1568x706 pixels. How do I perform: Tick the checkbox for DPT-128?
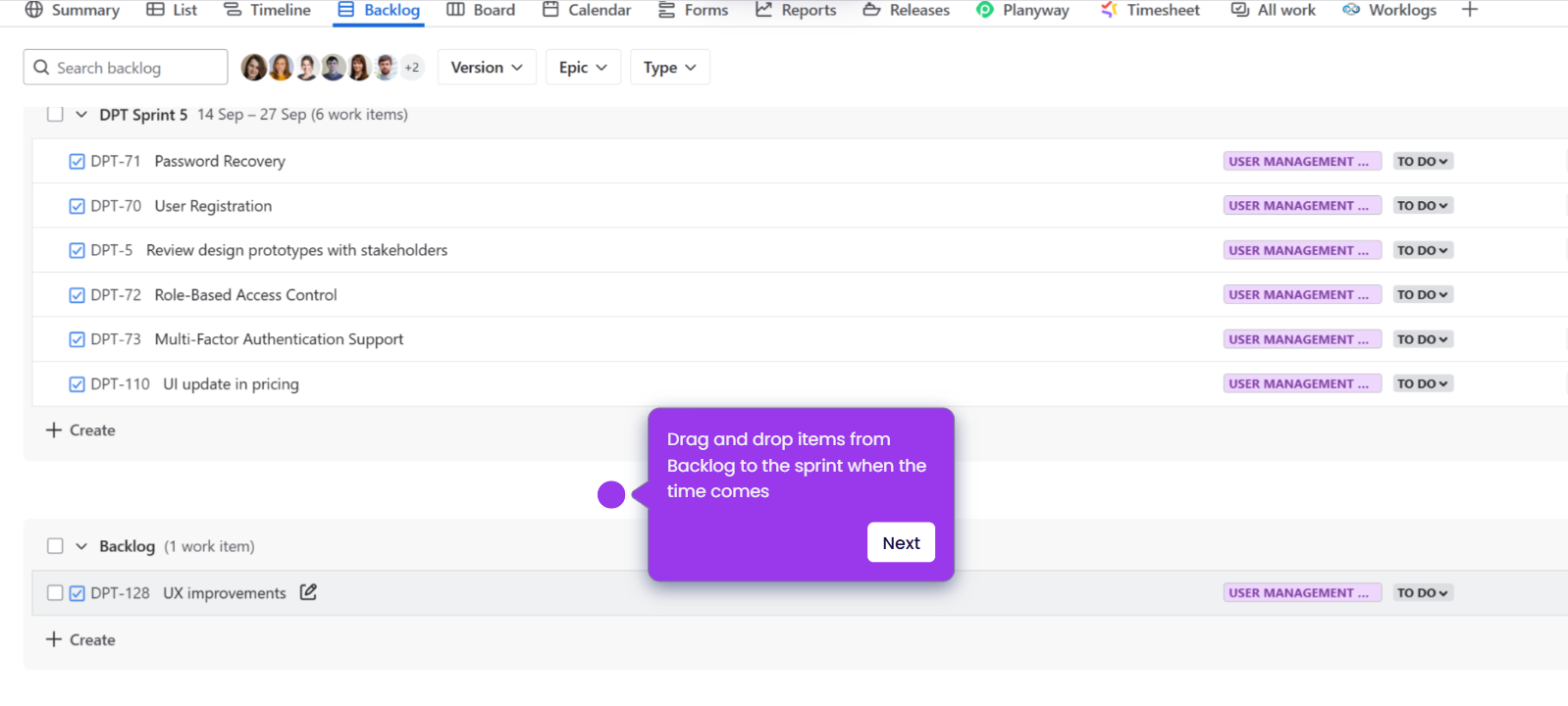point(55,593)
